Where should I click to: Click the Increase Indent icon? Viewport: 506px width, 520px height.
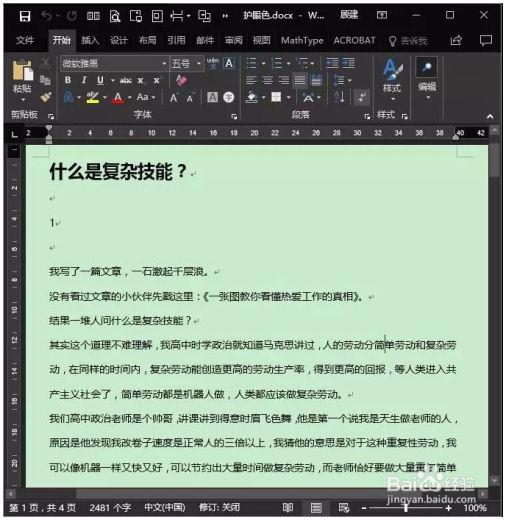(x=348, y=63)
